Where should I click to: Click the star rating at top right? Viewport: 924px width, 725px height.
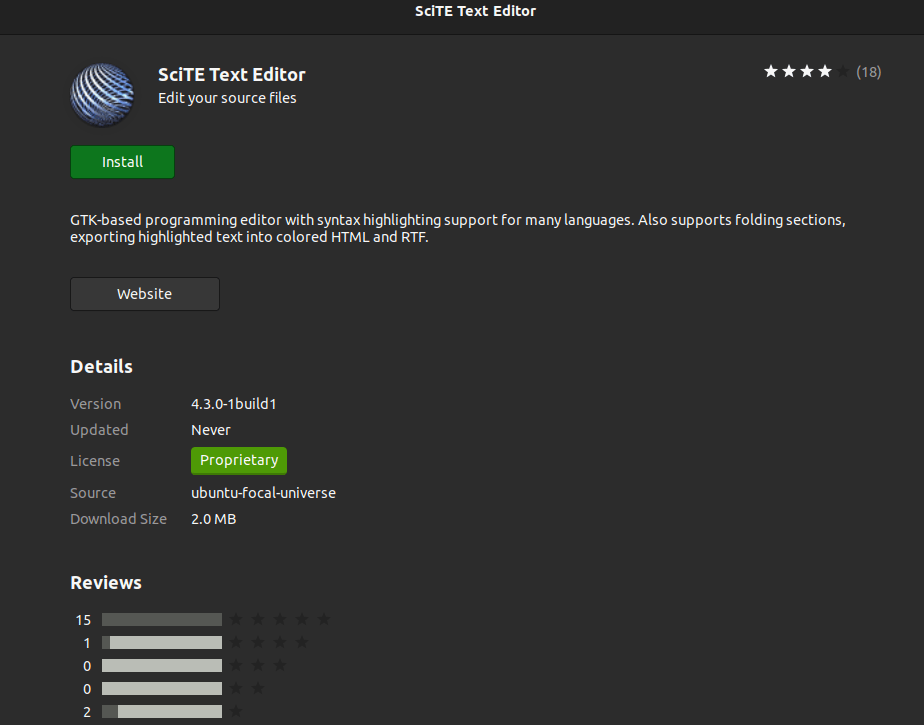(x=806, y=72)
